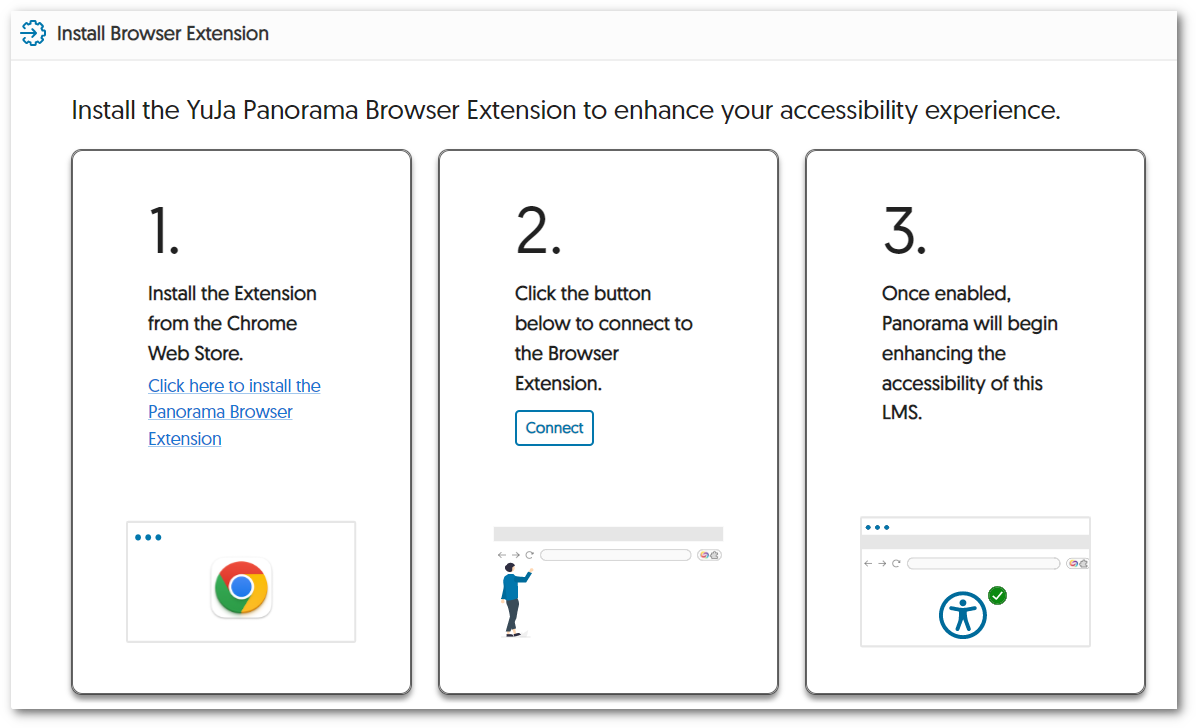Click the "Install Browser Extension" title text
Screen dimensions: 1196x728
(163, 33)
